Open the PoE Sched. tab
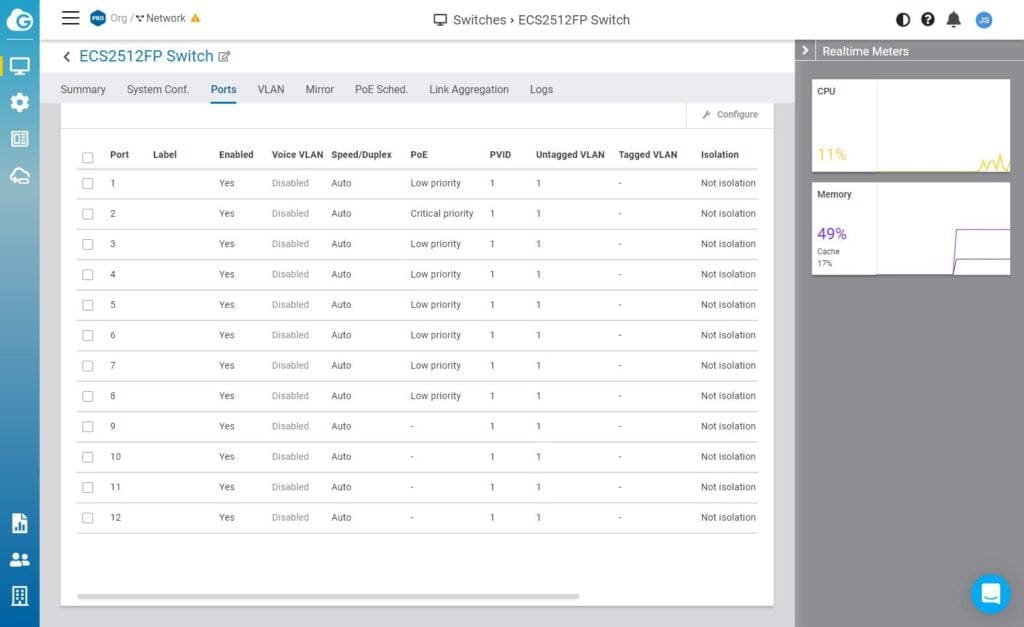 click(381, 90)
